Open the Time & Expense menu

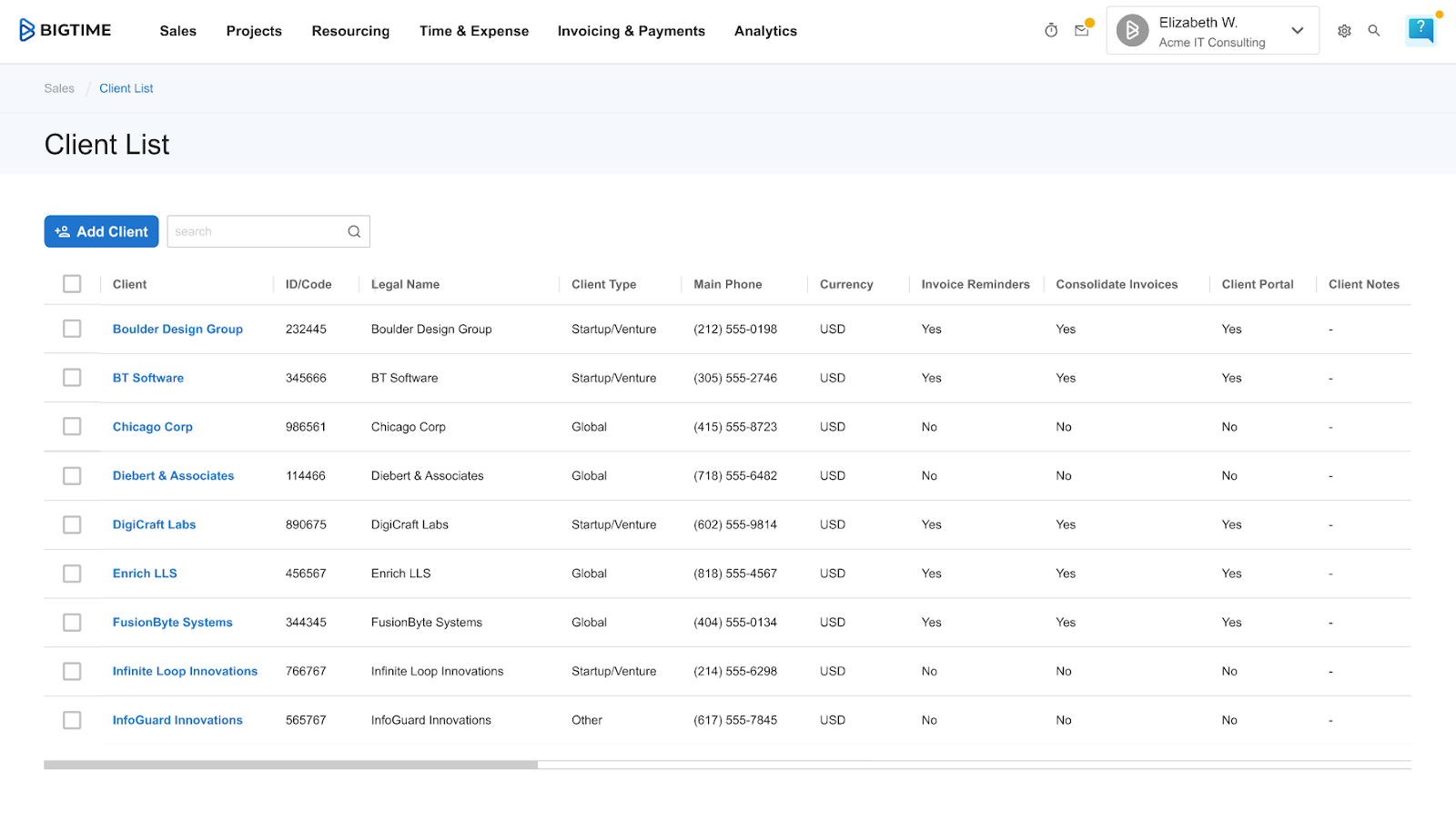click(x=473, y=31)
